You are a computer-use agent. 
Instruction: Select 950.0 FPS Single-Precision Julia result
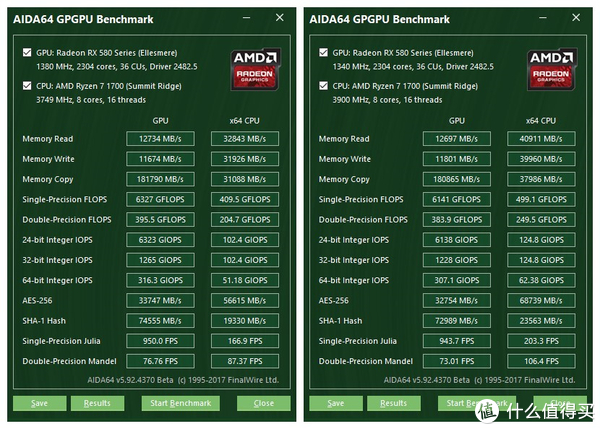(x=160, y=341)
